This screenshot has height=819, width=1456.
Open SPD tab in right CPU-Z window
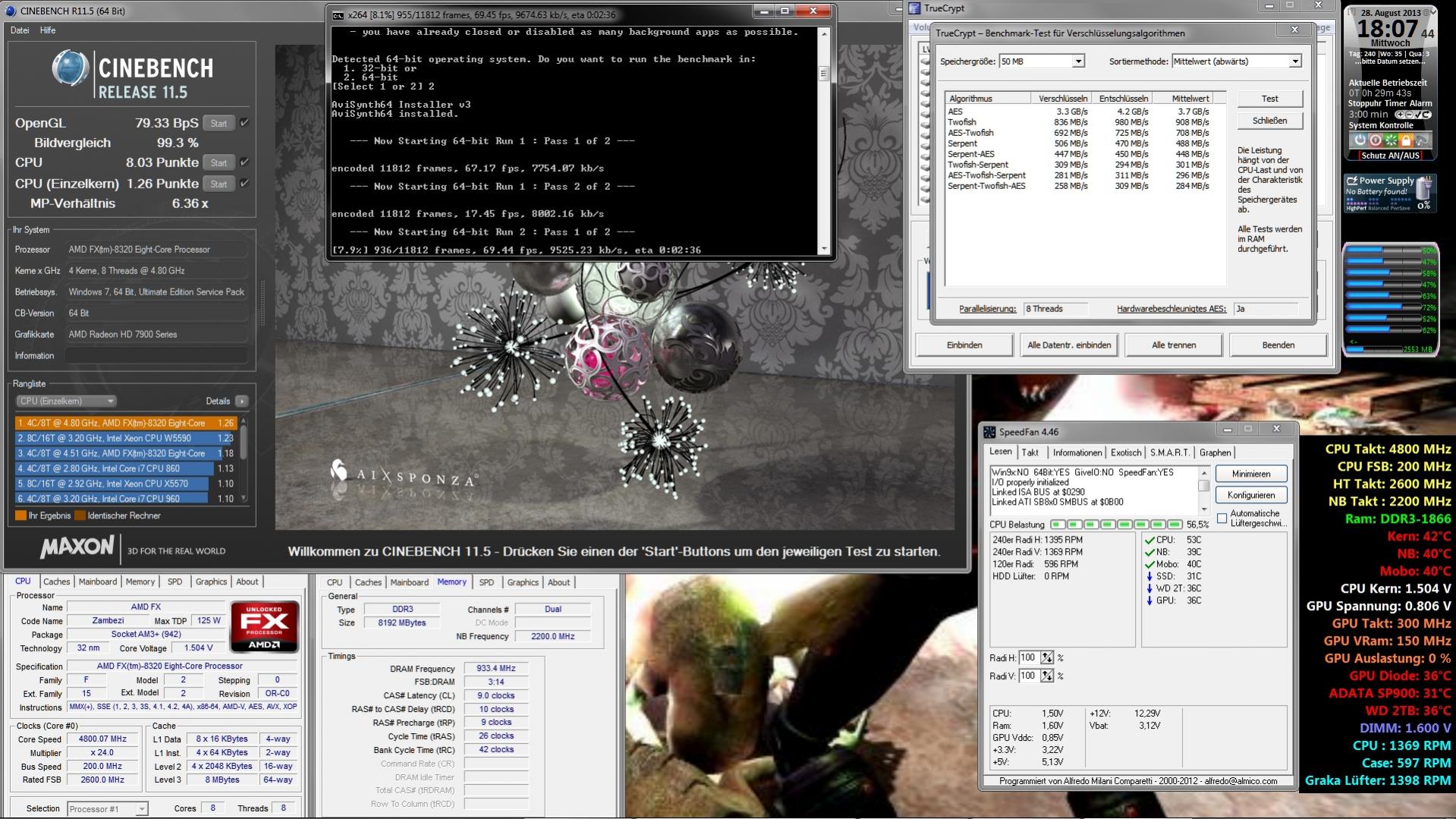click(486, 582)
